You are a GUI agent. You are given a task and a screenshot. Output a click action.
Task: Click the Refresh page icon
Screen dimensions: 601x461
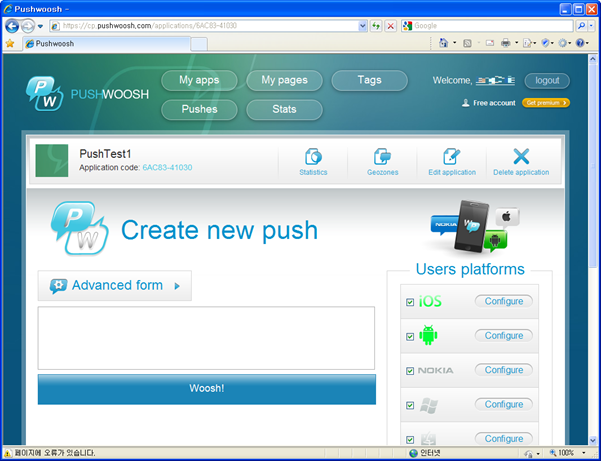[x=376, y=26]
